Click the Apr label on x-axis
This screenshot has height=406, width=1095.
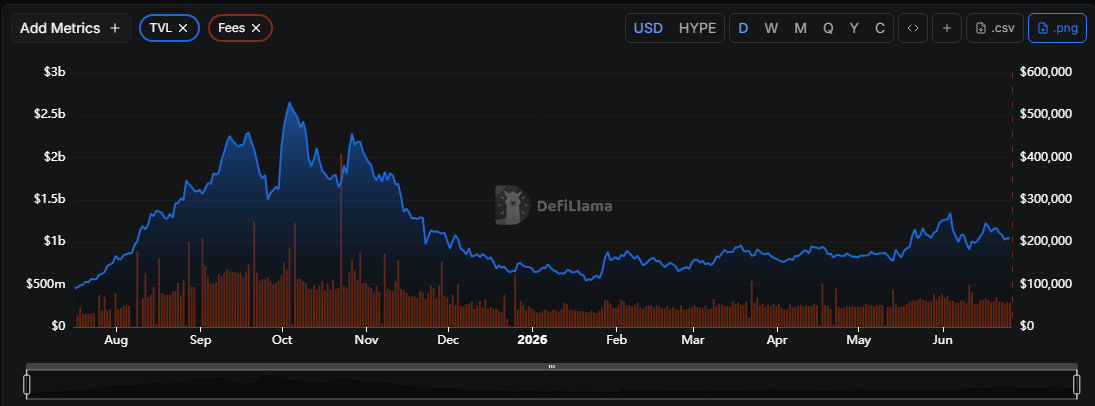777,340
